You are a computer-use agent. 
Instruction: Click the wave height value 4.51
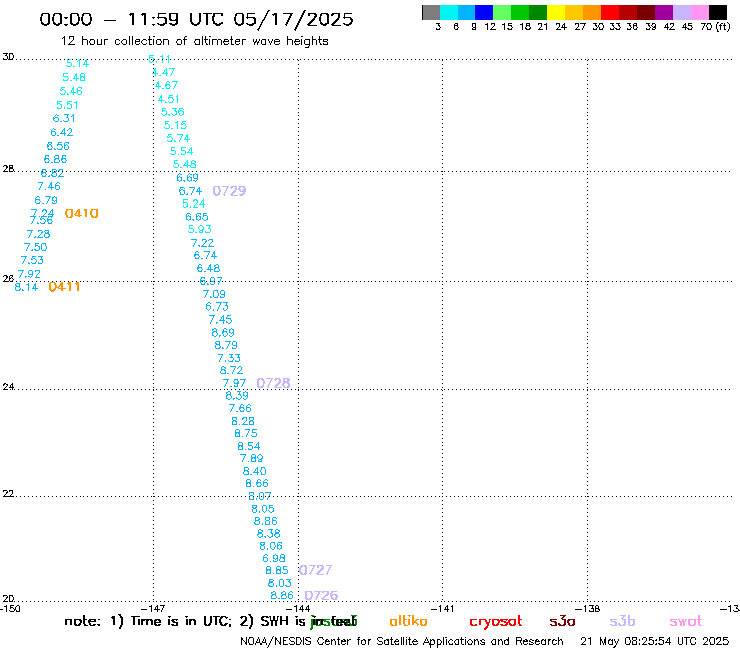click(168, 99)
